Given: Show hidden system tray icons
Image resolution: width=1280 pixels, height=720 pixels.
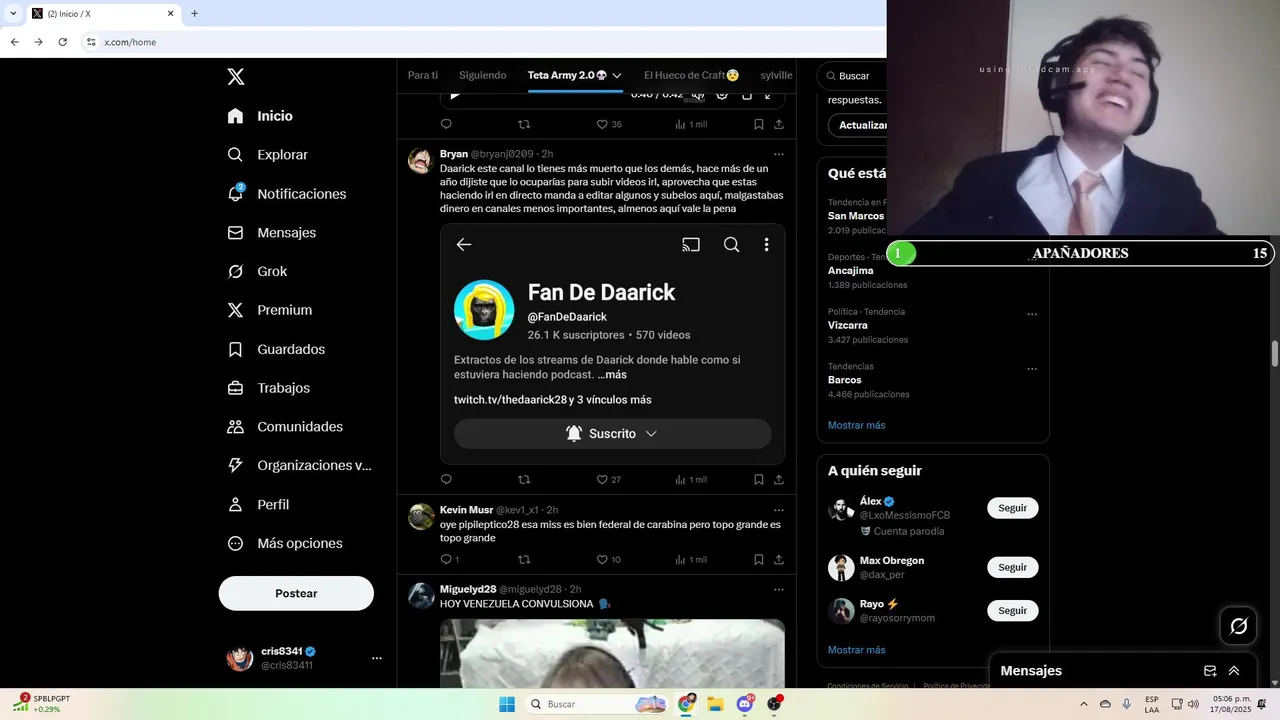Looking at the screenshot, I should [1083, 704].
